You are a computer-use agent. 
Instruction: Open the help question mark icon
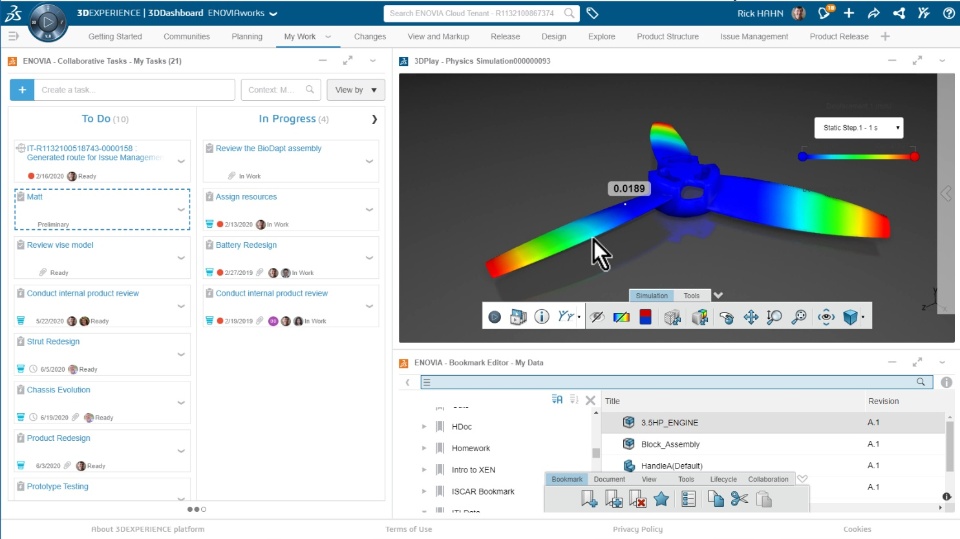[x=948, y=13]
